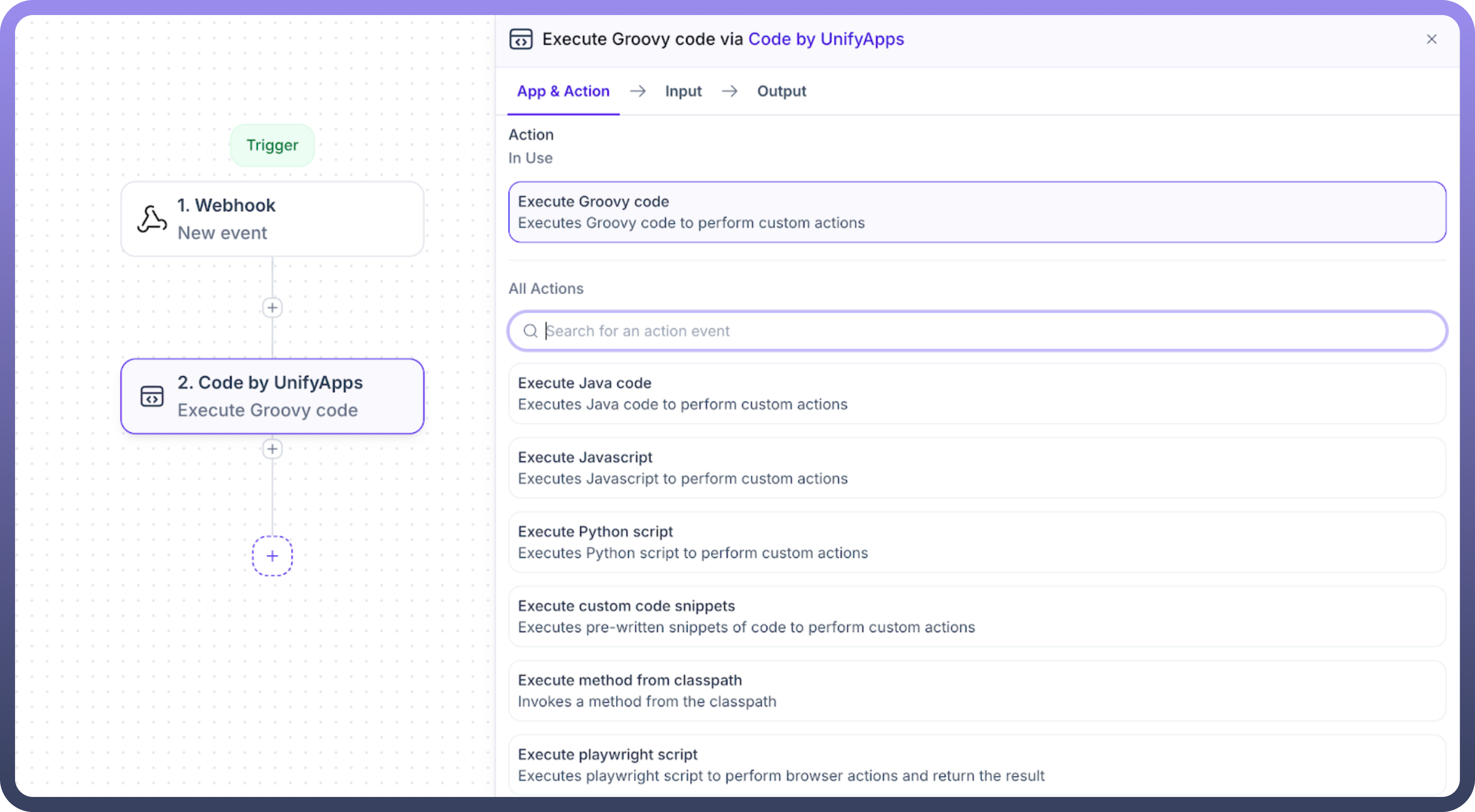
Task: Select the Execute Java code action
Action: (x=977, y=394)
